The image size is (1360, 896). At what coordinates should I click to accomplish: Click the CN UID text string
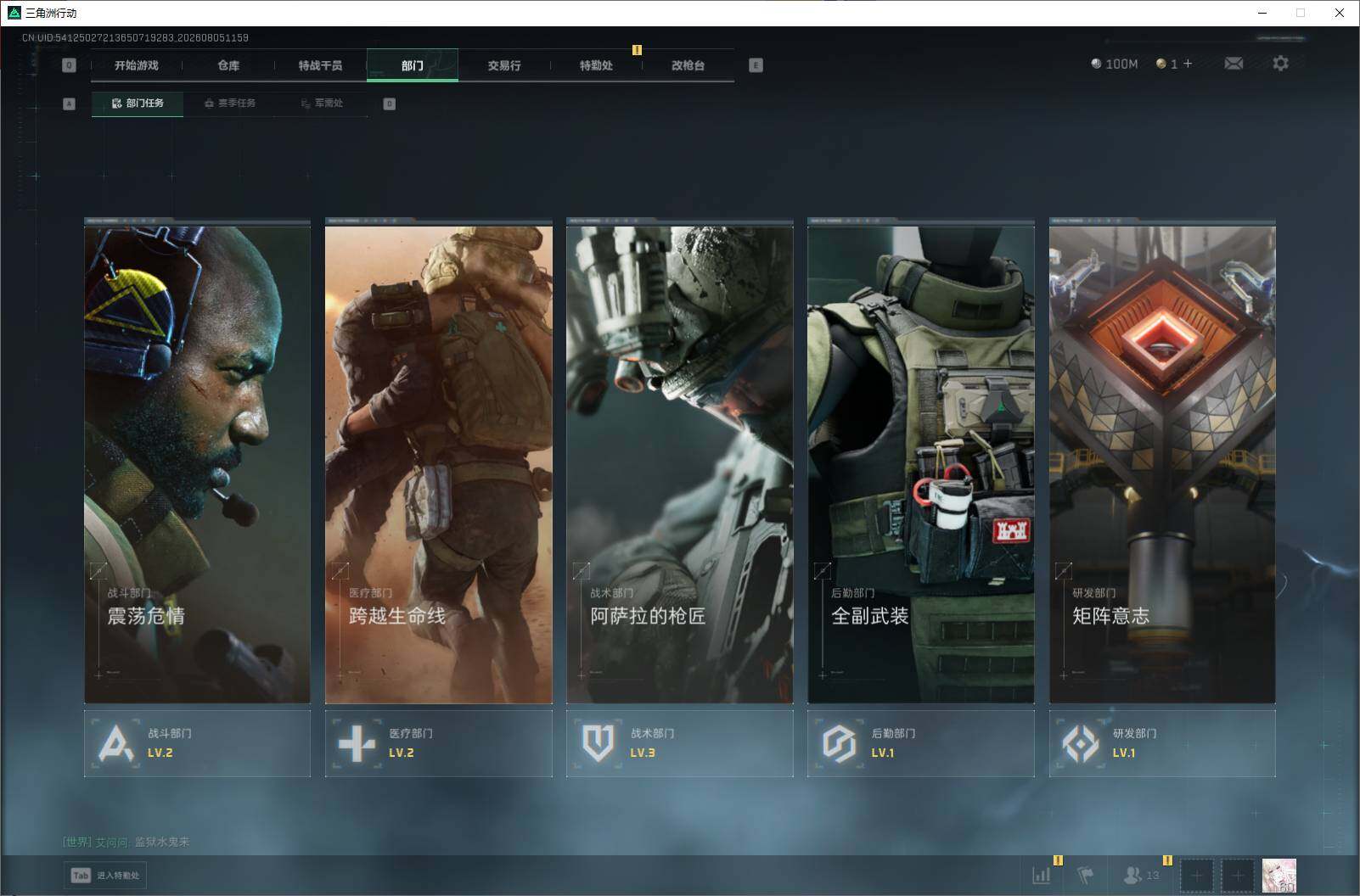point(136,38)
